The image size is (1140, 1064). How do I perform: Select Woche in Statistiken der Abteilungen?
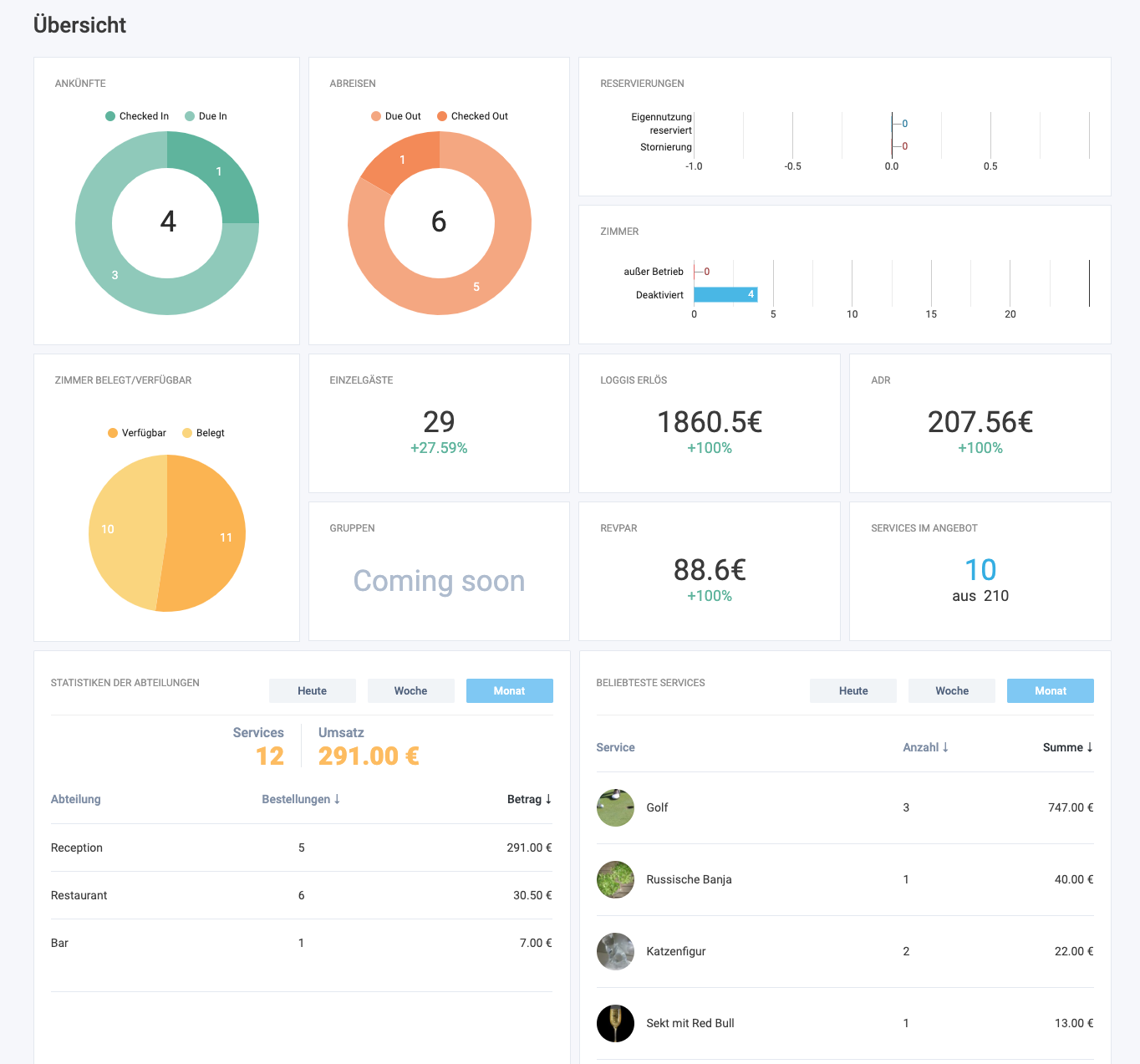coord(411,690)
